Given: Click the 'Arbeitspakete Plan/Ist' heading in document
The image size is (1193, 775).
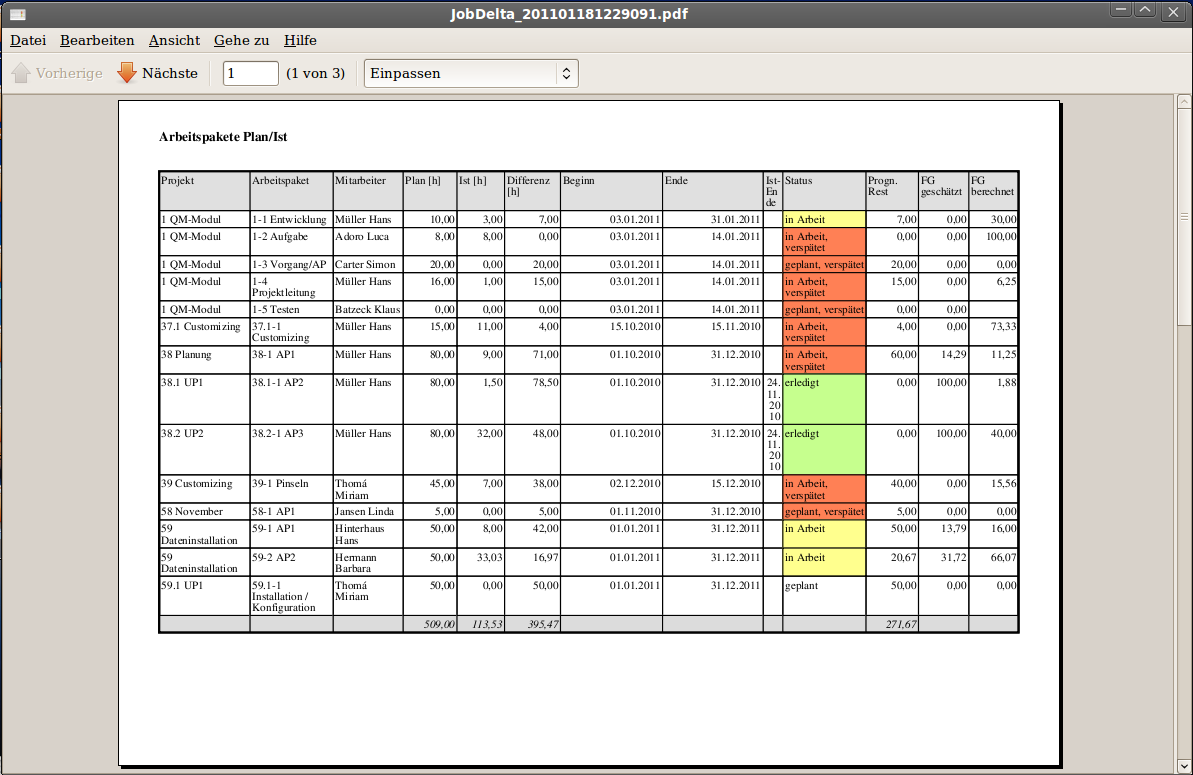Looking at the screenshot, I should coord(223,137).
